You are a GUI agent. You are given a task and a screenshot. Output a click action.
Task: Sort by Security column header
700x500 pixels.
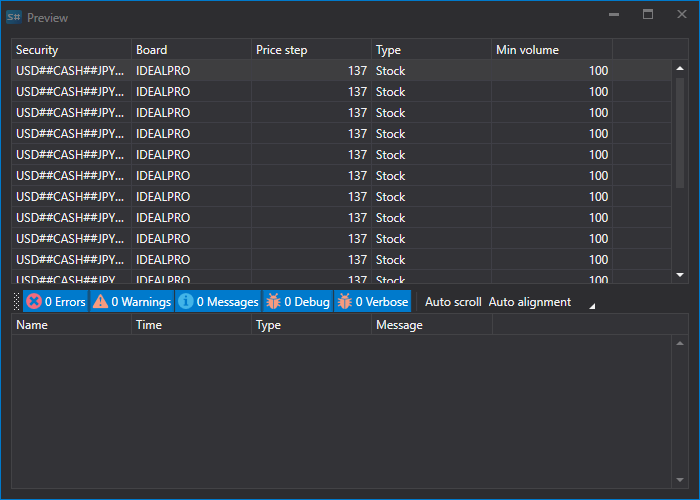pos(71,50)
